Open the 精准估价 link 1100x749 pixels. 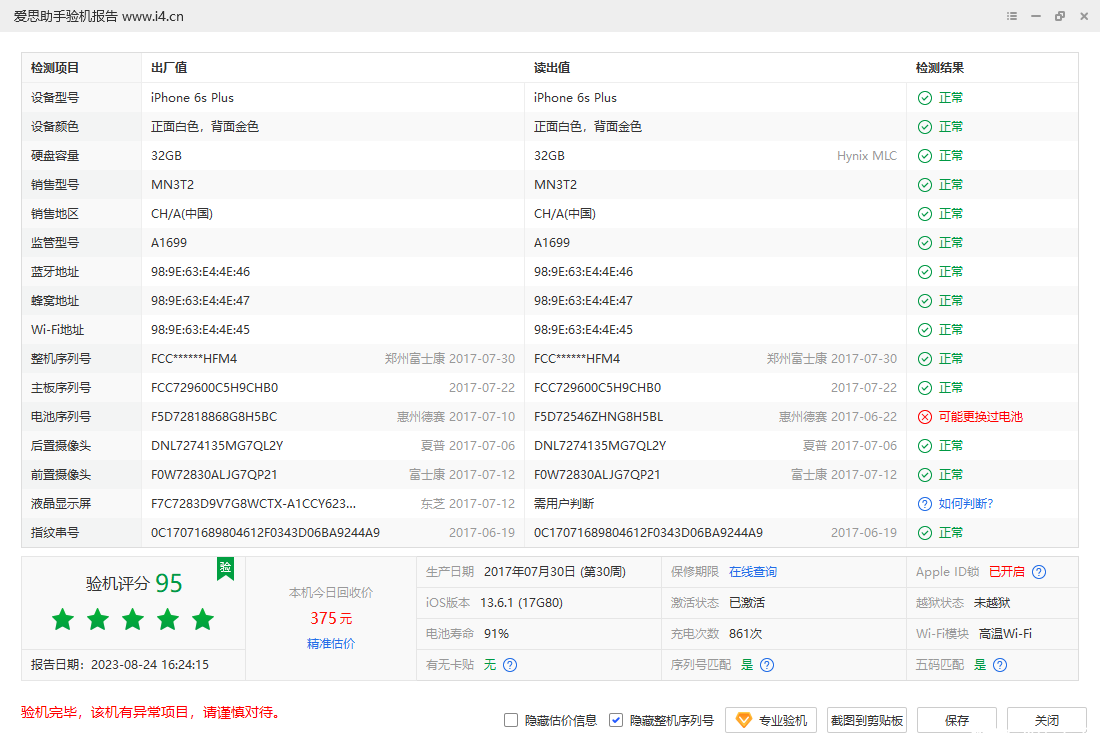[330, 644]
